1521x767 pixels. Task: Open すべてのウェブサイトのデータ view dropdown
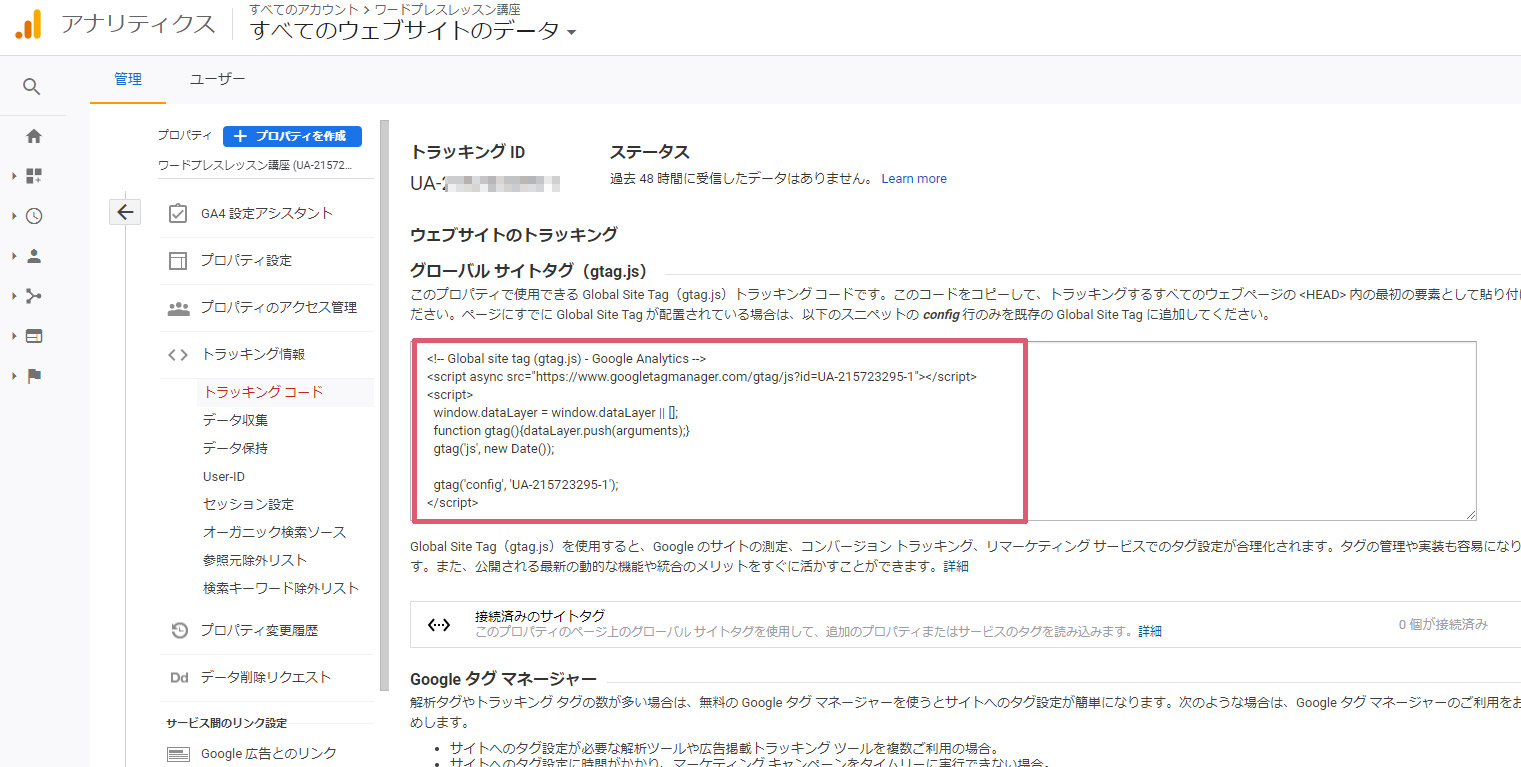(x=413, y=31)
